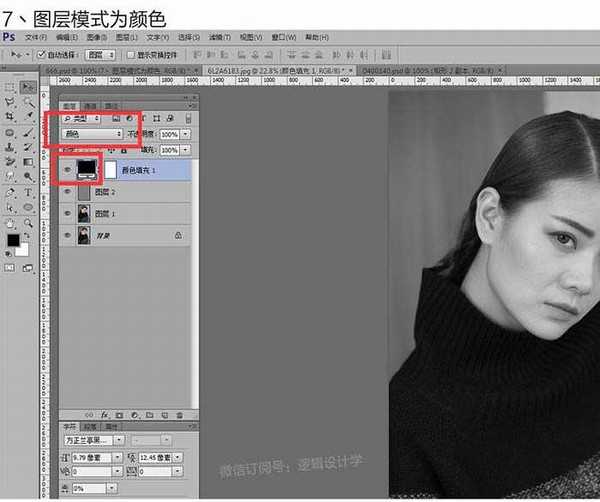
Task: Select the Zoom tool in the toolbox
Action: 27,222
